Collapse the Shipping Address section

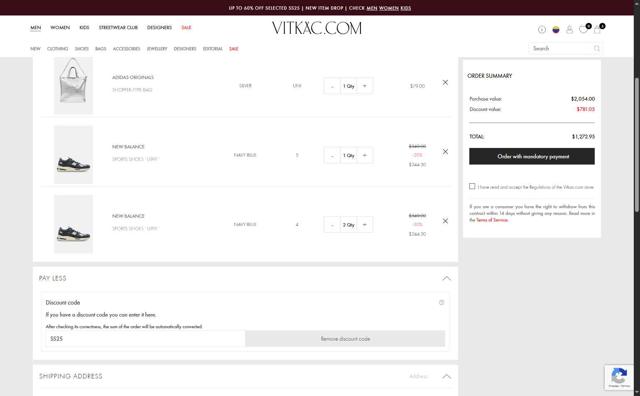click(x=447, y=376)
